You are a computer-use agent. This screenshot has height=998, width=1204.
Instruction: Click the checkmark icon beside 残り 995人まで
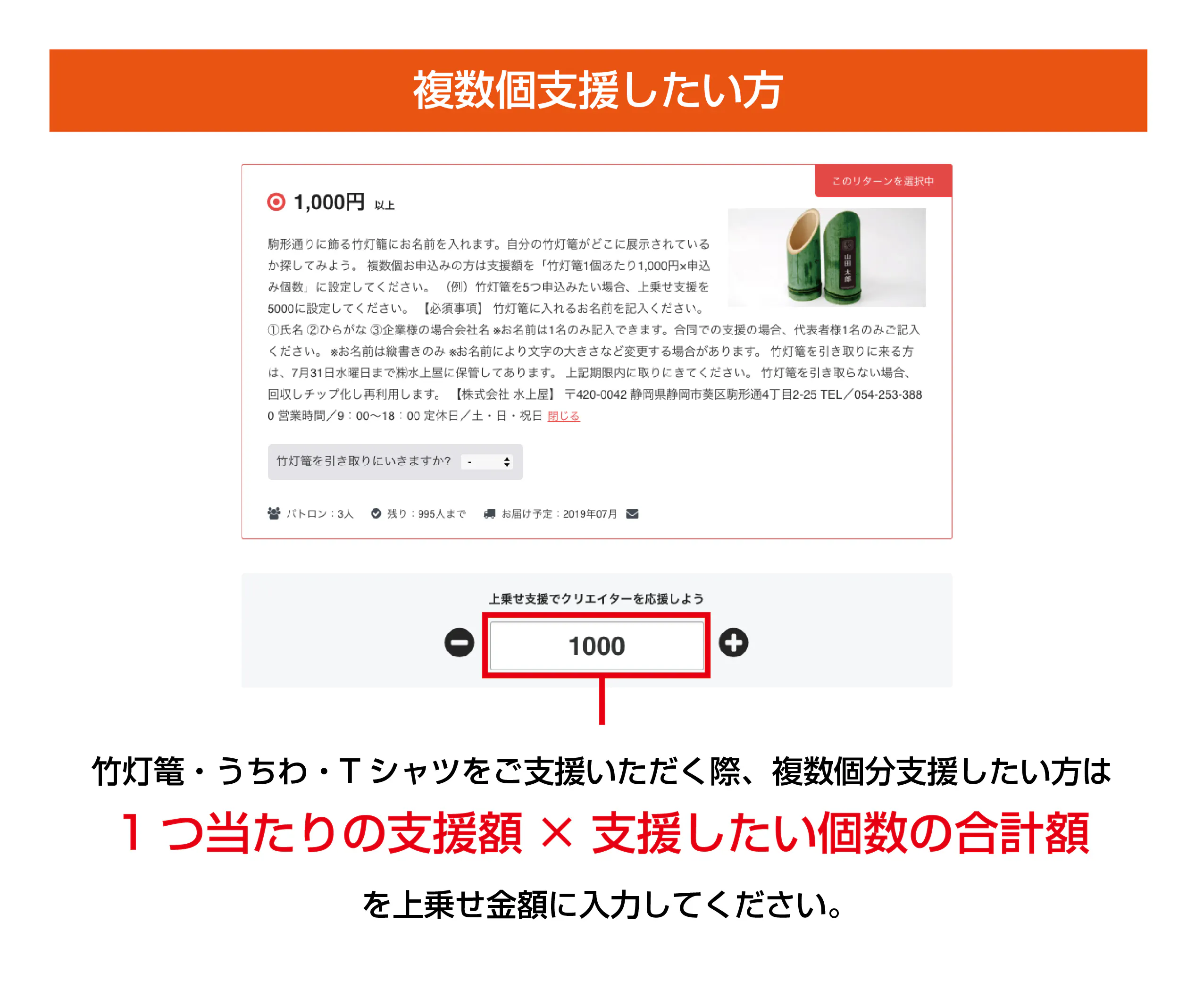376,513
